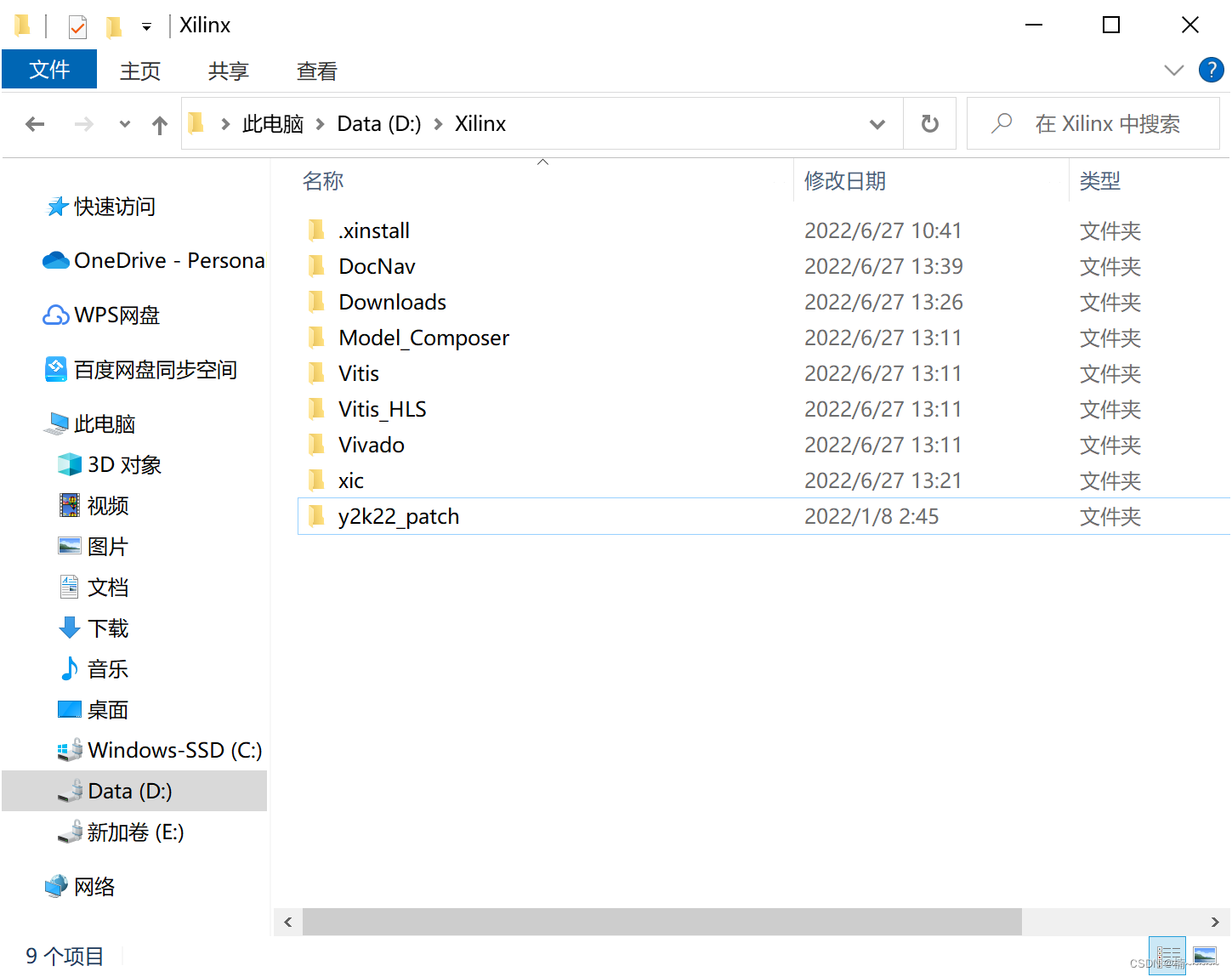Select the Model_Composer folder icon
Screen dimensions: 1232x977
click(316, 338)
